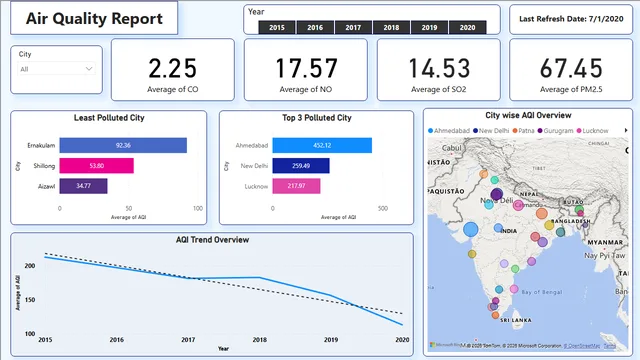Click Lucknow legend entry in map legend
Image resolution: width=640 pixels, height=360 pixels.
point(592,131)
